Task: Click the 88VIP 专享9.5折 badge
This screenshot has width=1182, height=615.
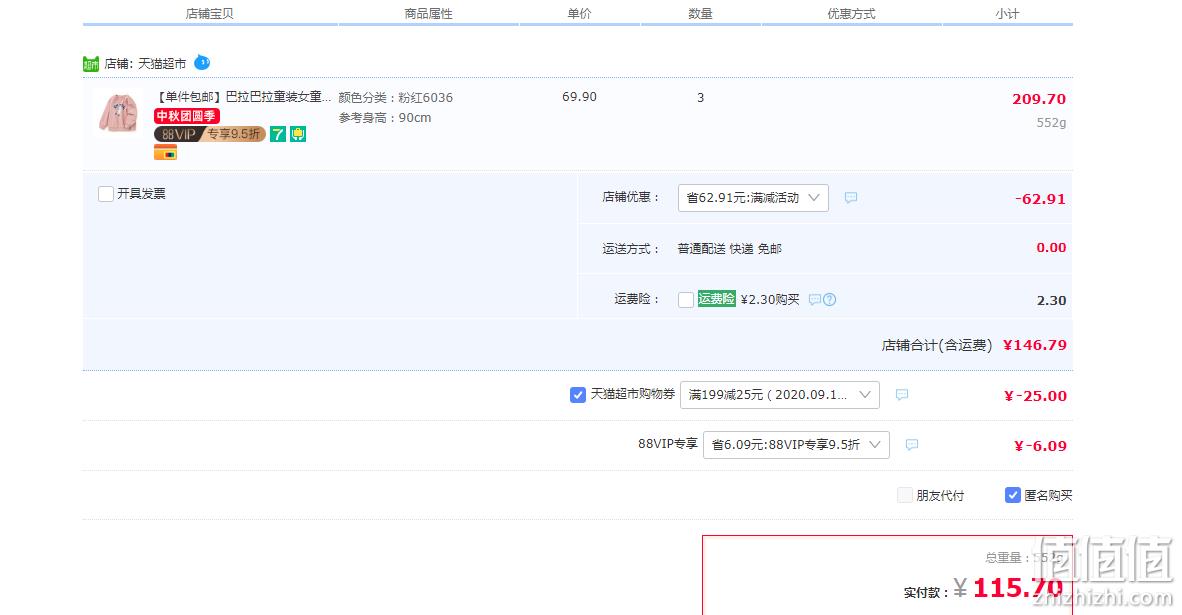Action: [x=210, y=134]
